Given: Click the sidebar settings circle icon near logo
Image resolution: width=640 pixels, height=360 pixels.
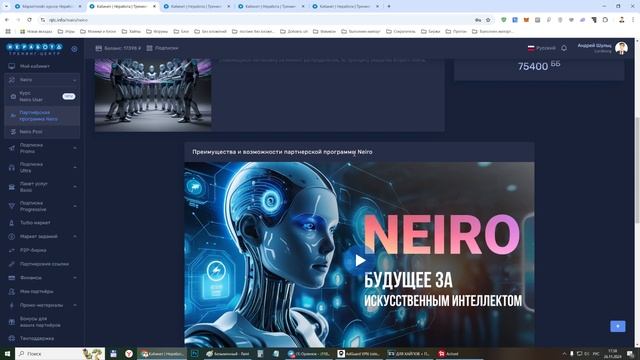Looking at the screenshot, I should 74,49.
